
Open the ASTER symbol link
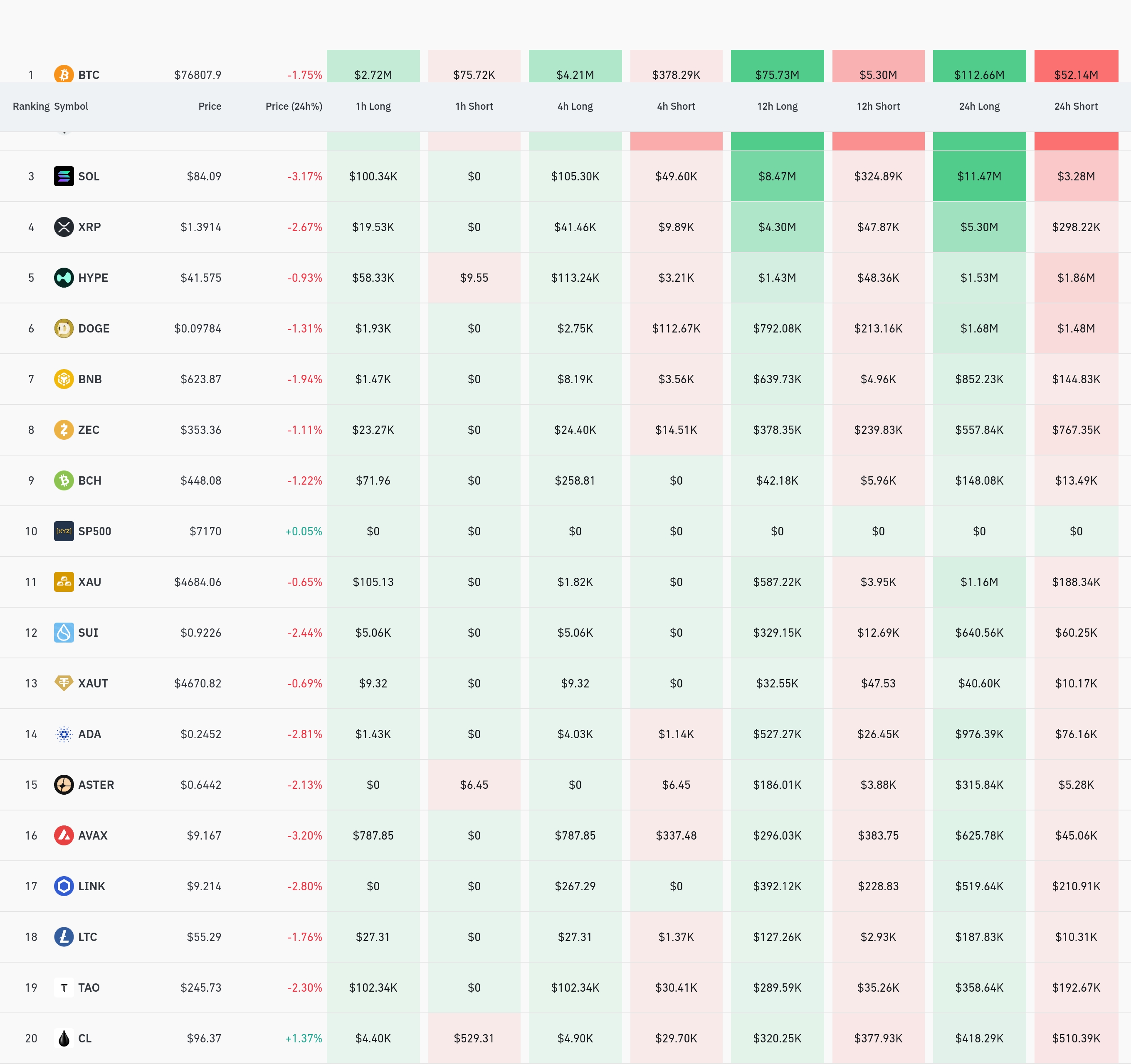[x=96, y=785]
